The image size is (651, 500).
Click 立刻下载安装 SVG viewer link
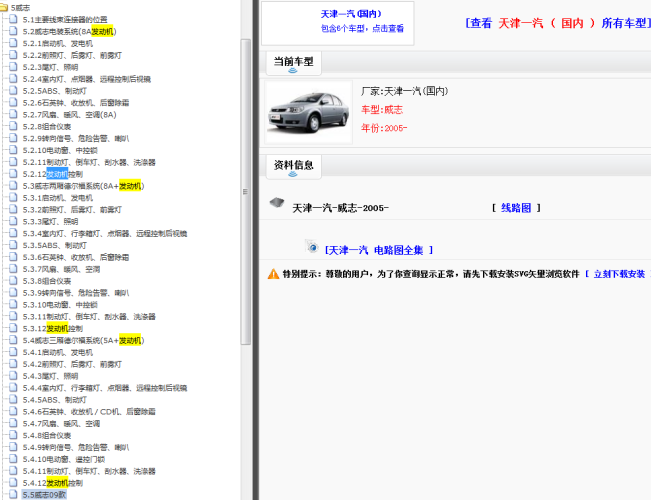[619, 274]
